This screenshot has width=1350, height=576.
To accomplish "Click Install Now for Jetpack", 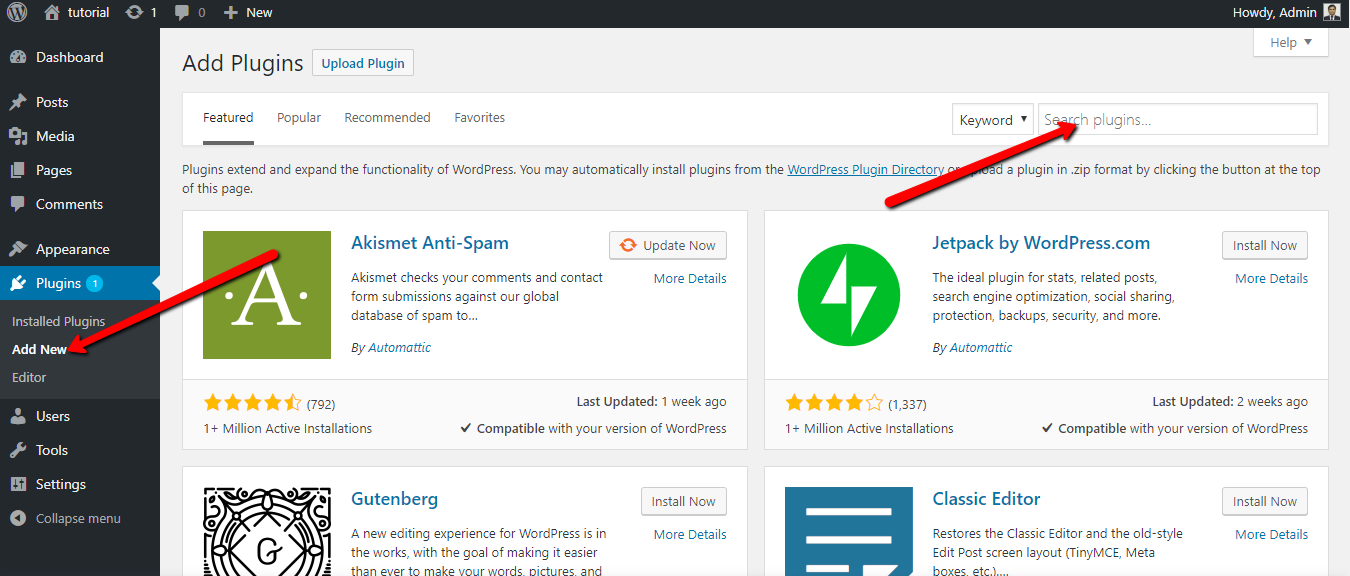I will [1264, 245].
